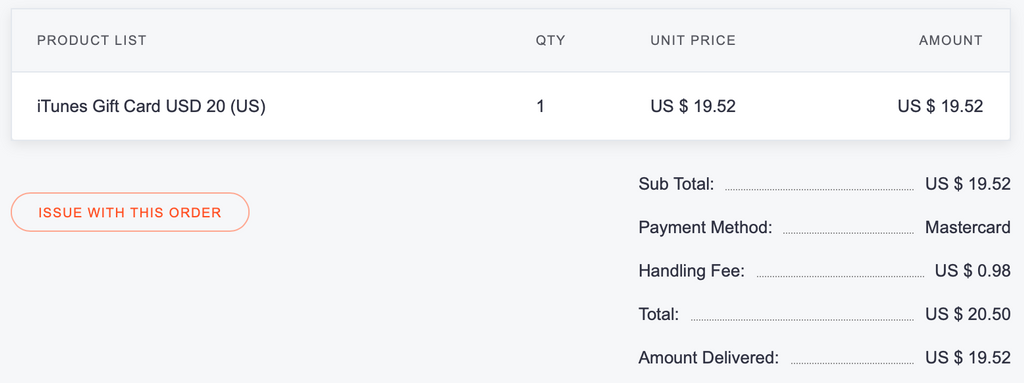Image resolution: width=1024 pixels, height=383 pixels.
Task: Click the dotted line beside Handling Fee
Action: pos(840,276)
